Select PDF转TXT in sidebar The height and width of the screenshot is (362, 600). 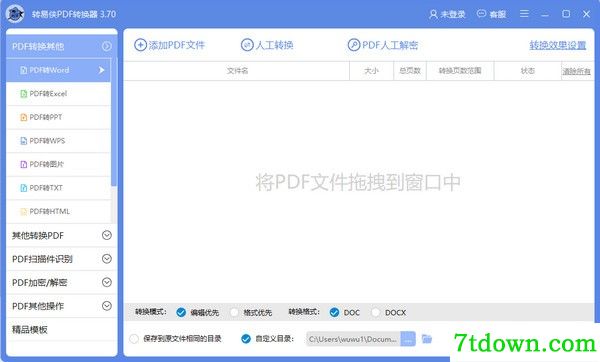pos(58,188)
